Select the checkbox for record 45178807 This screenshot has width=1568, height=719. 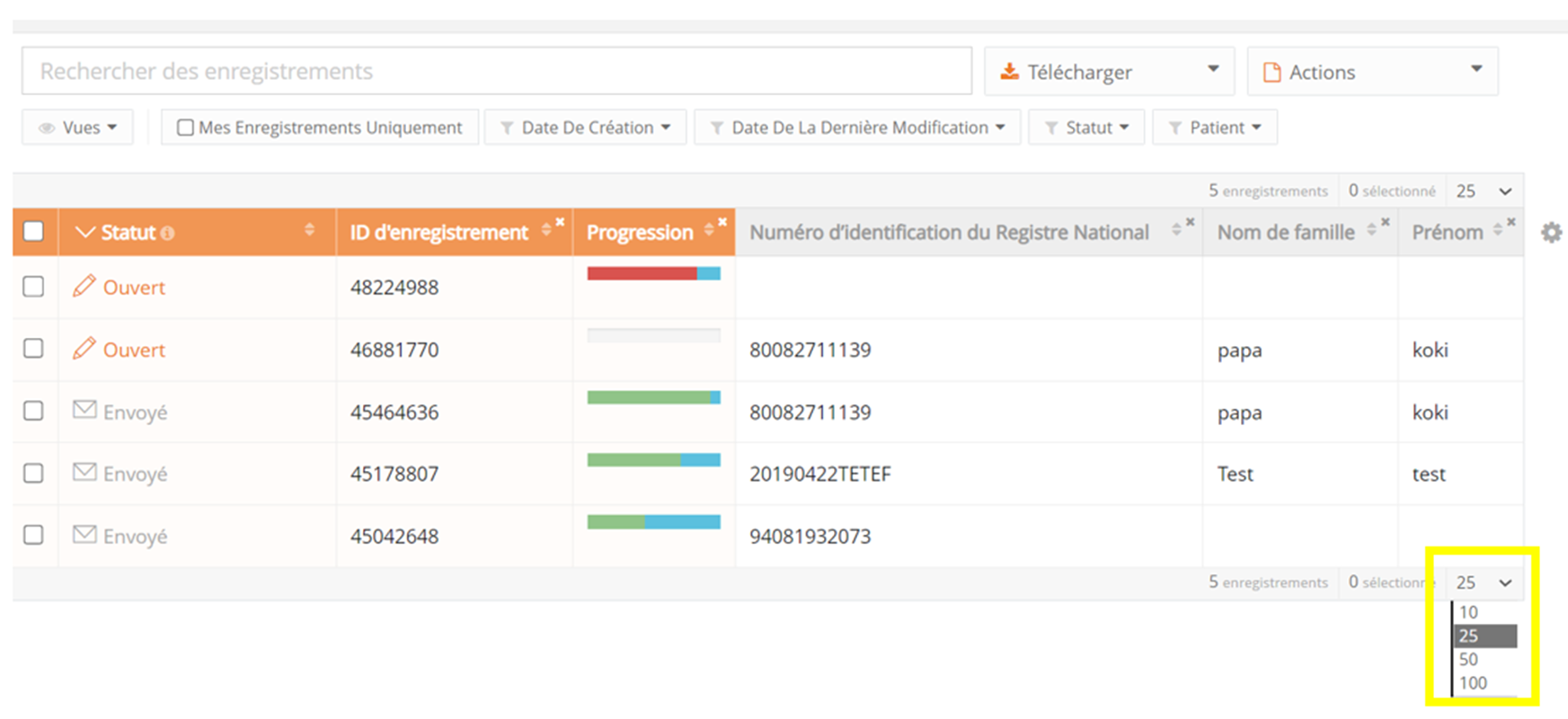[x=33, y=474]
